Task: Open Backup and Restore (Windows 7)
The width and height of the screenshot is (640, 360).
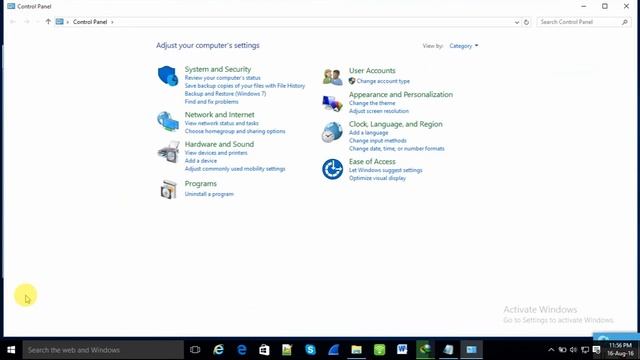Action: (x=225, y=94)
